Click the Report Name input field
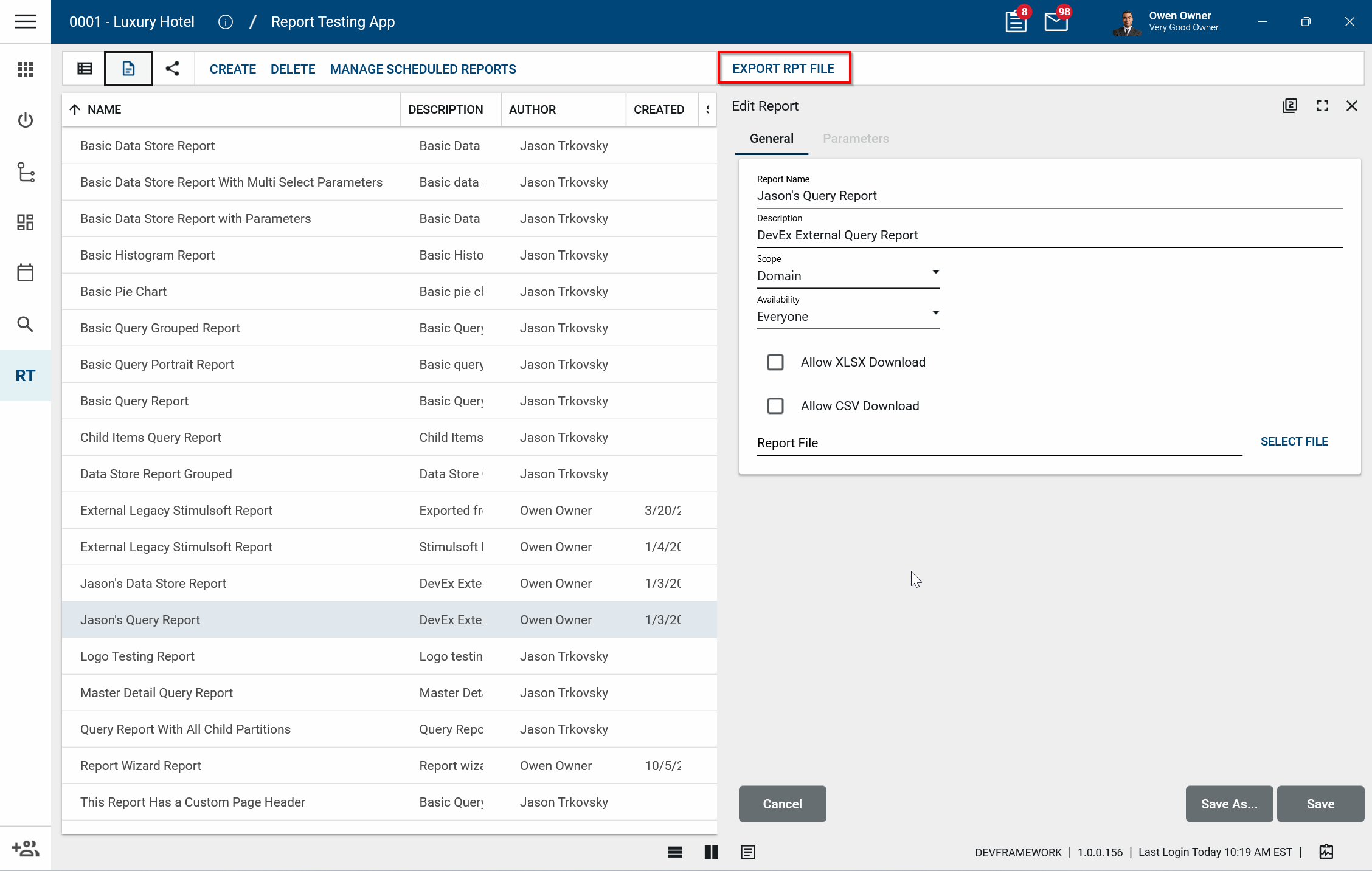 coord(1048,196)
